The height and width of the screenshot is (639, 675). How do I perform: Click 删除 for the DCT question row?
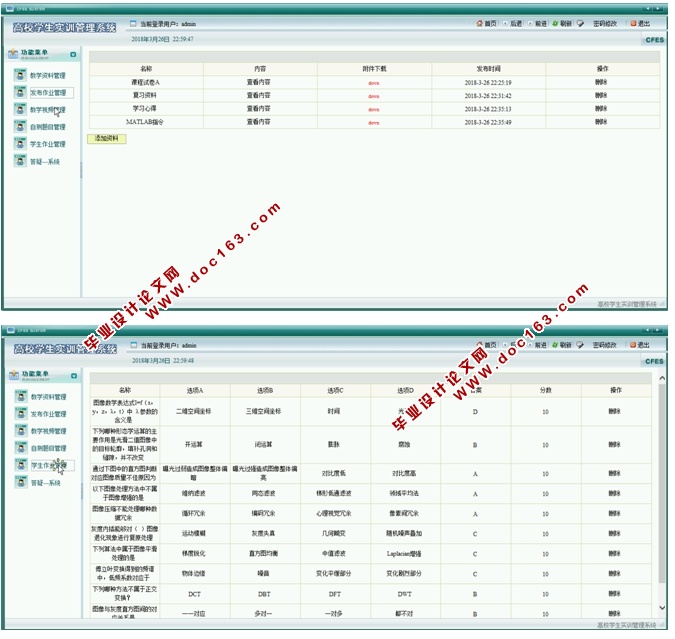click(614, 593)
